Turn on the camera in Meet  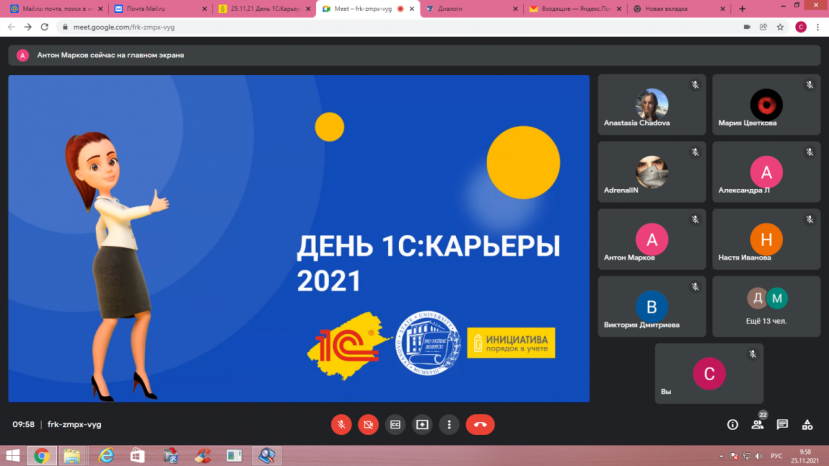tap(368, 424)
